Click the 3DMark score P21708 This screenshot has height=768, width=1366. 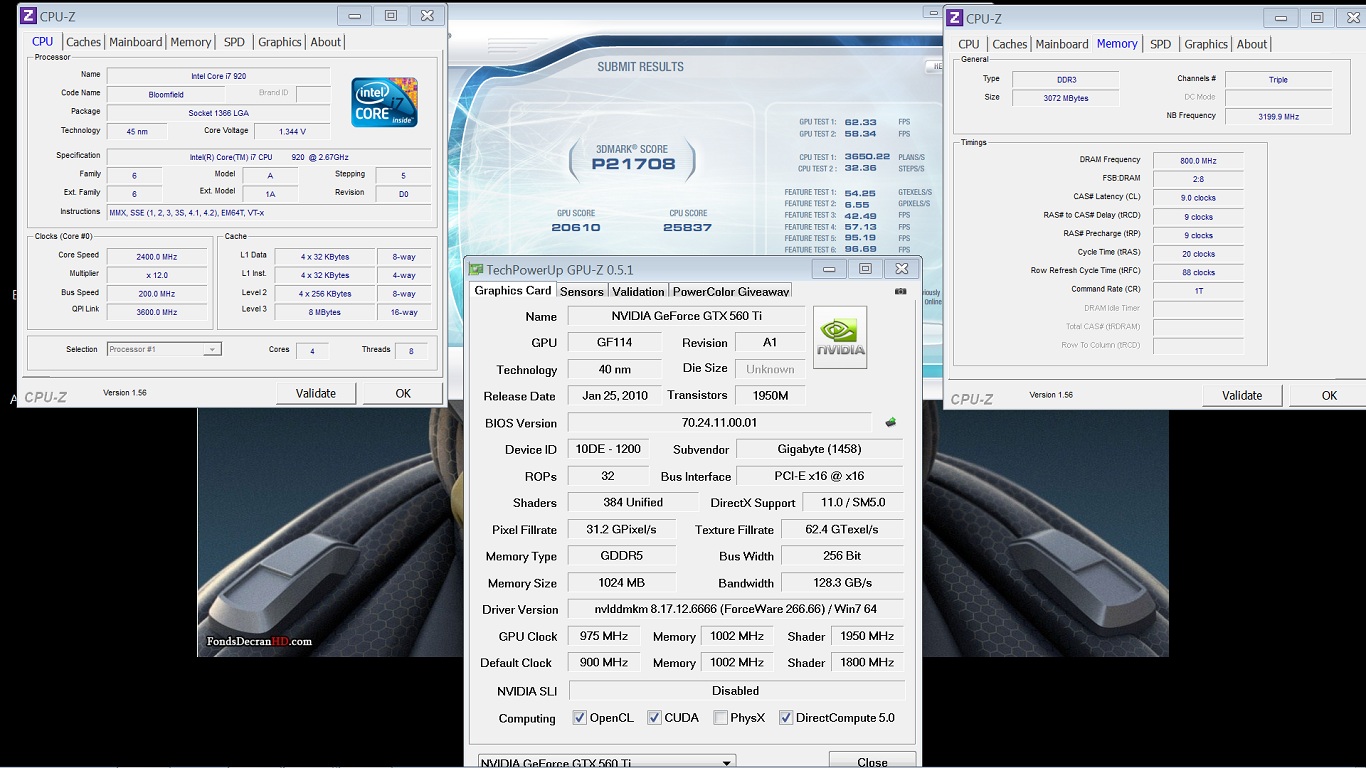pos(633,164)
